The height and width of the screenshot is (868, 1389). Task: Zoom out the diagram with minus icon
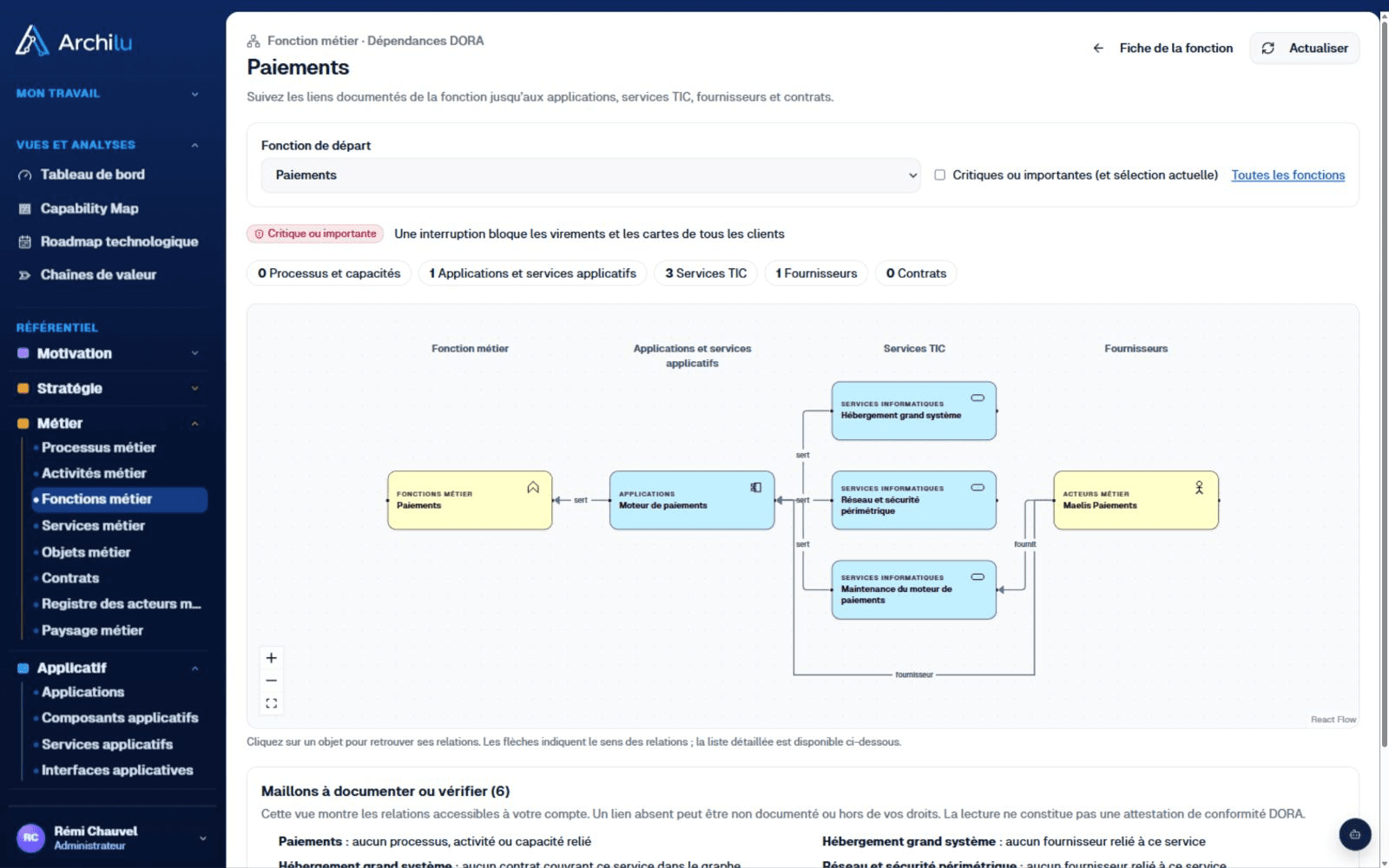(272, 681)
